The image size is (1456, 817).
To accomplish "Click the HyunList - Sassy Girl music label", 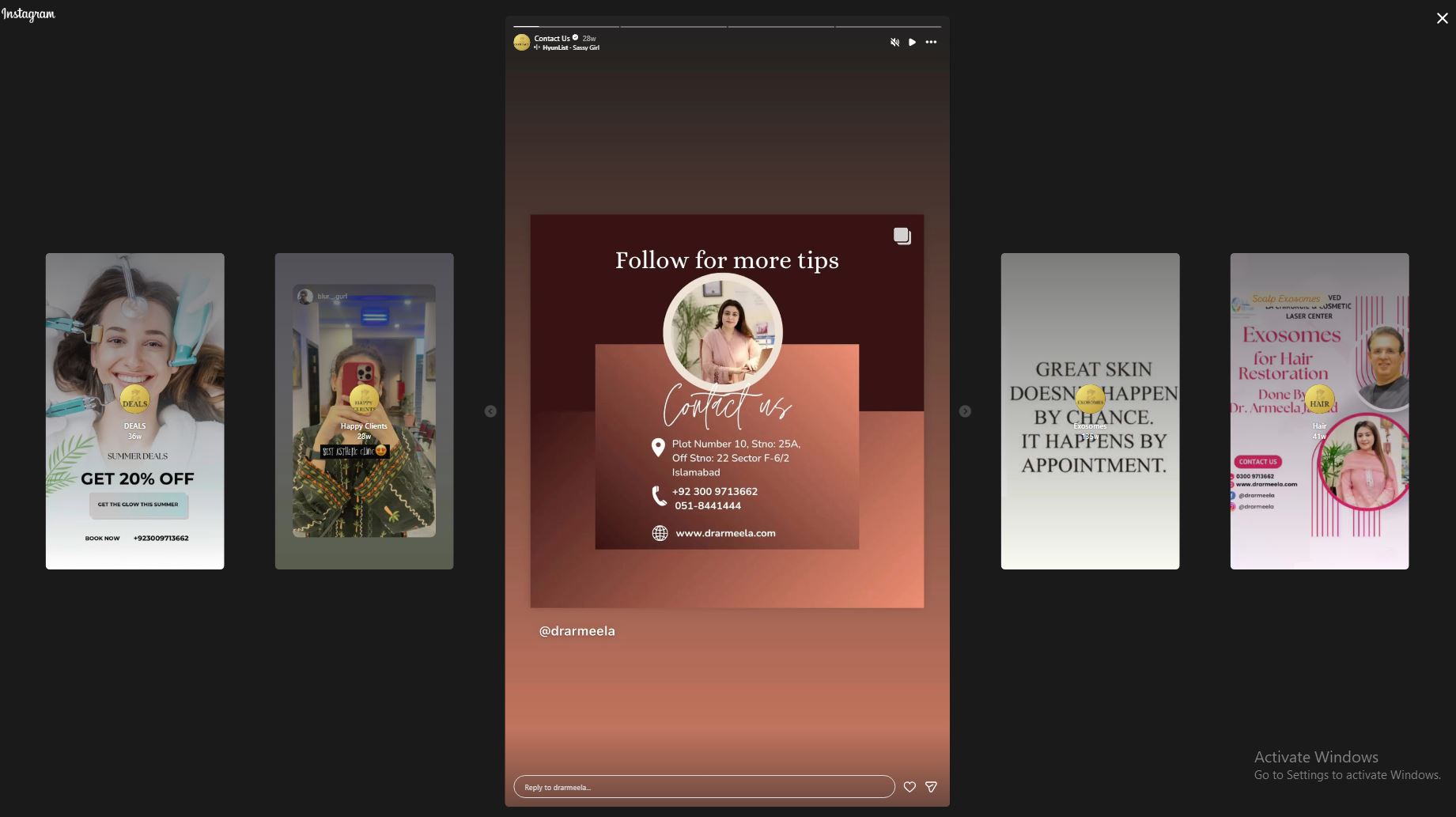I will [570, 48].
